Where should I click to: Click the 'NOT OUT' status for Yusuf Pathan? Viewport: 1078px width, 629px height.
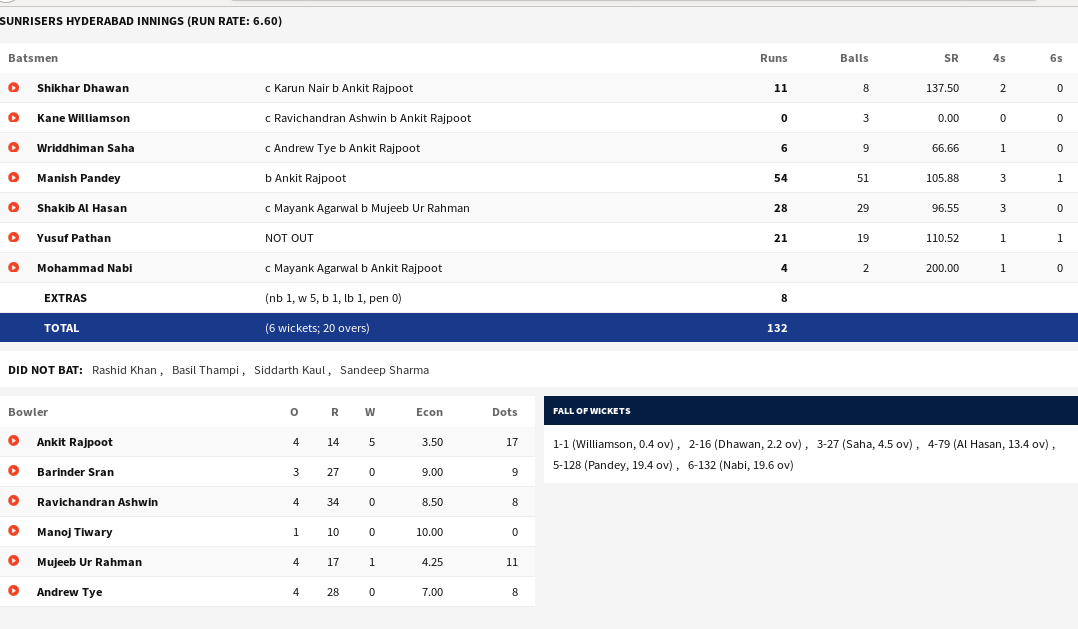(289, 238)
